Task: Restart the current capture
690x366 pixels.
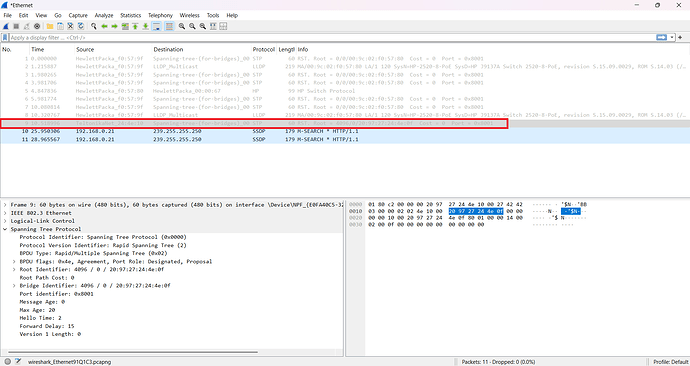Action: pyautogui.click(x=26, y=26)
